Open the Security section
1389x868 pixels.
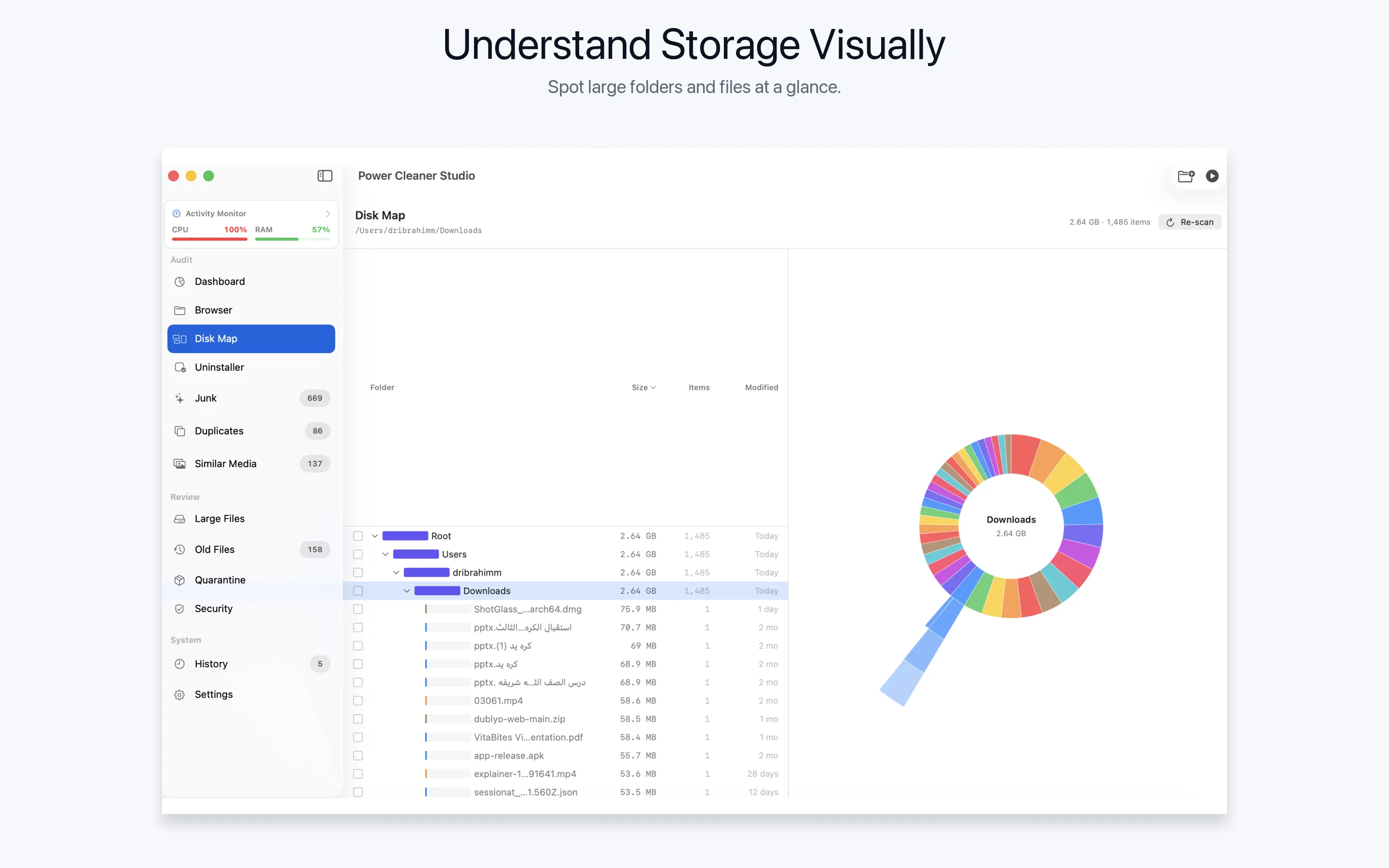[x=251, y=609]
